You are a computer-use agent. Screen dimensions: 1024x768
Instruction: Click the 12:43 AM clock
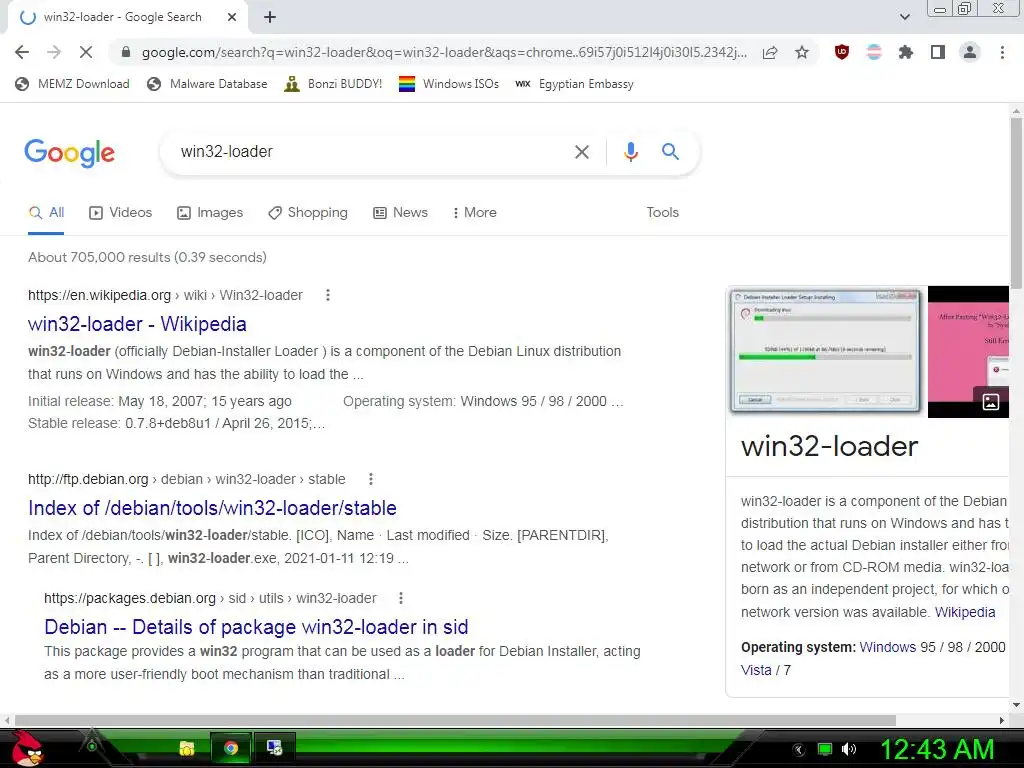938,749
